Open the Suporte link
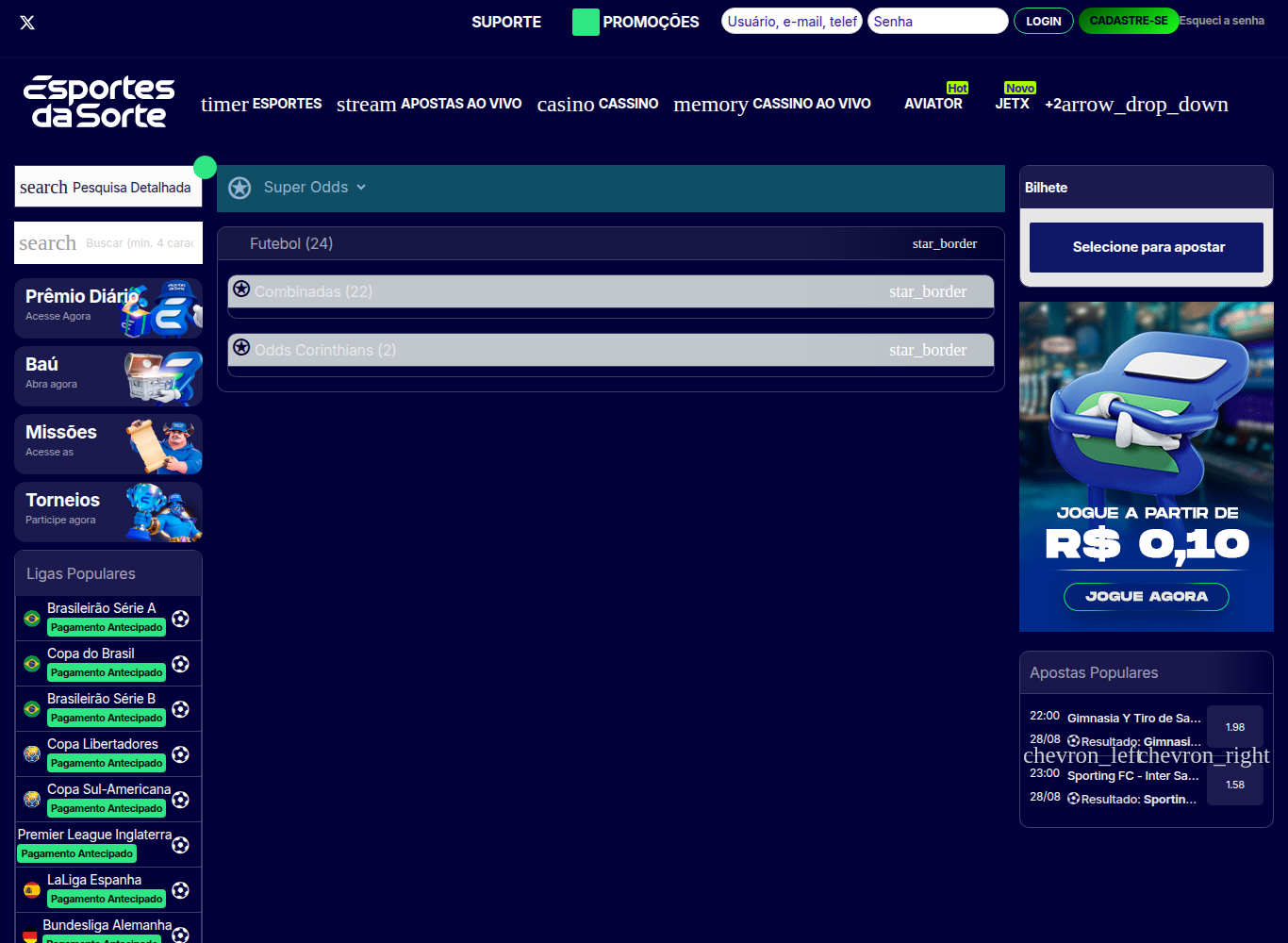 coord(506,22)
